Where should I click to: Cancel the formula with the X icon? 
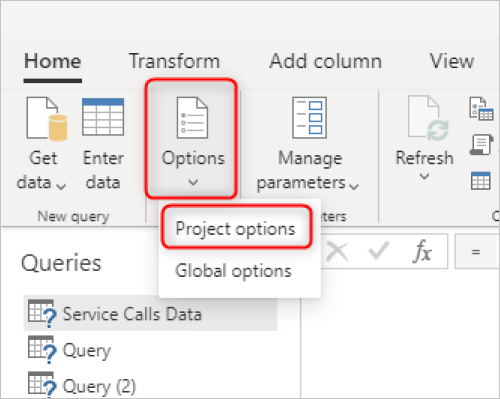(x=337, y=251)
